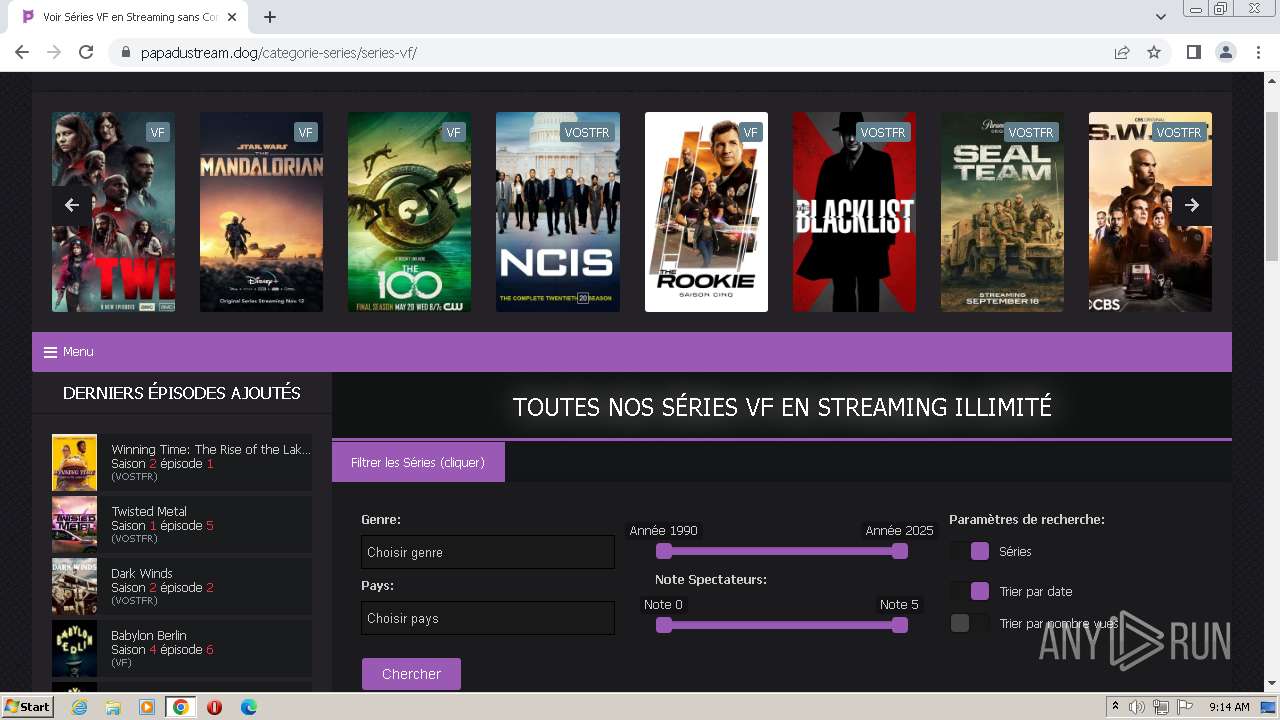Open the Choisir genre dropdown
Image resolution: width=1280 pixels, height=720 pixels.
(488, 552)
